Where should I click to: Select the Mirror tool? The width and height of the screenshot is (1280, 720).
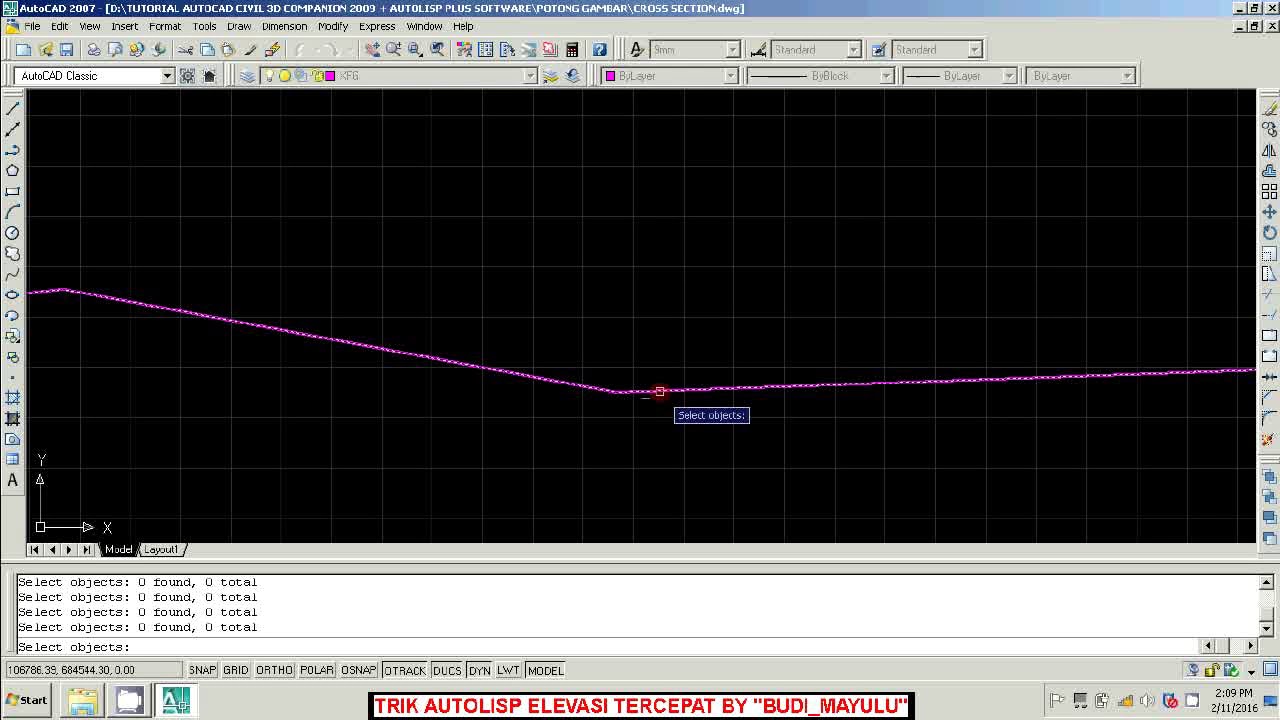point(1269,150)
